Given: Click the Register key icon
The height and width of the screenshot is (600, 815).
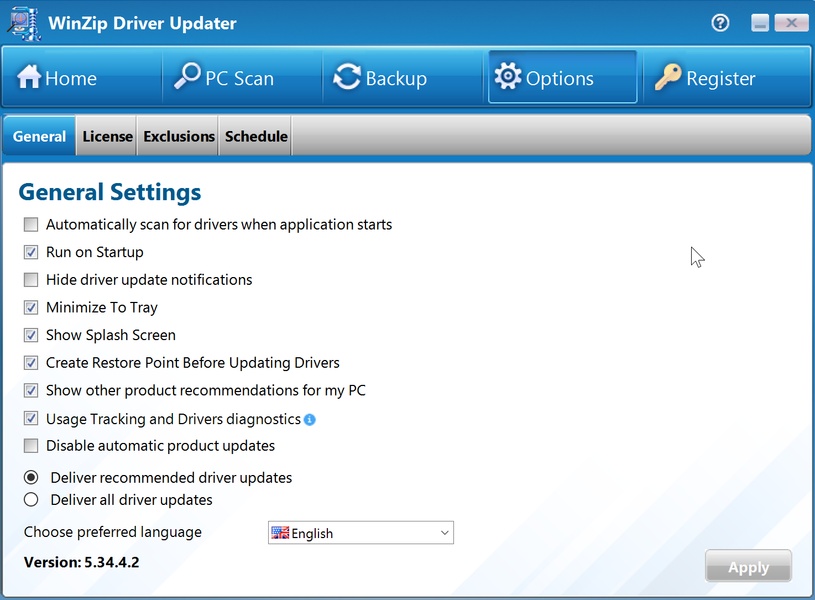Looking at the screenshot, I should tap(668, 77).
